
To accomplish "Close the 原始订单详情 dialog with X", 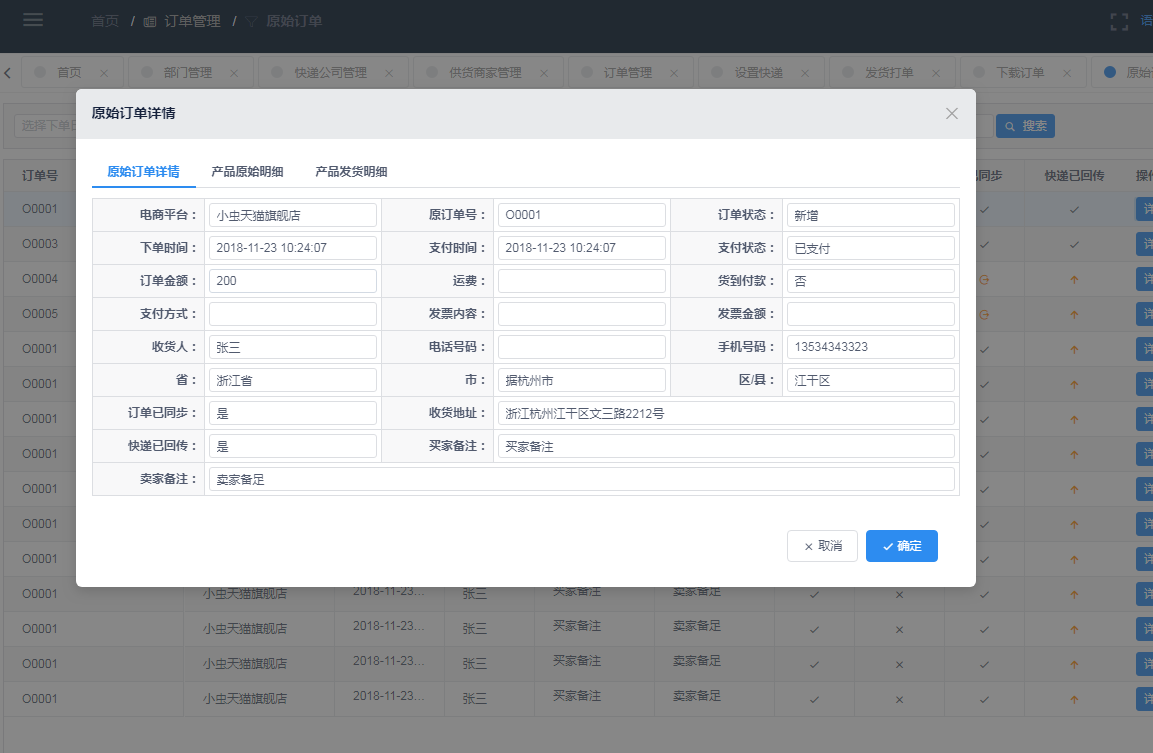I will 952,113.
